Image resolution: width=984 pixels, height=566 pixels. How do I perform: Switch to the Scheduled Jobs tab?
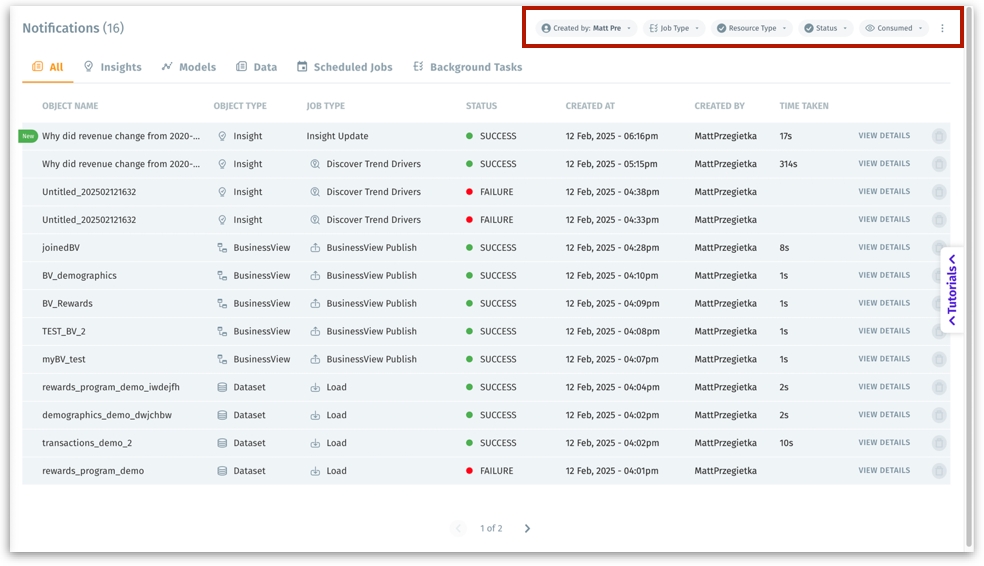(x=347, y=67)
